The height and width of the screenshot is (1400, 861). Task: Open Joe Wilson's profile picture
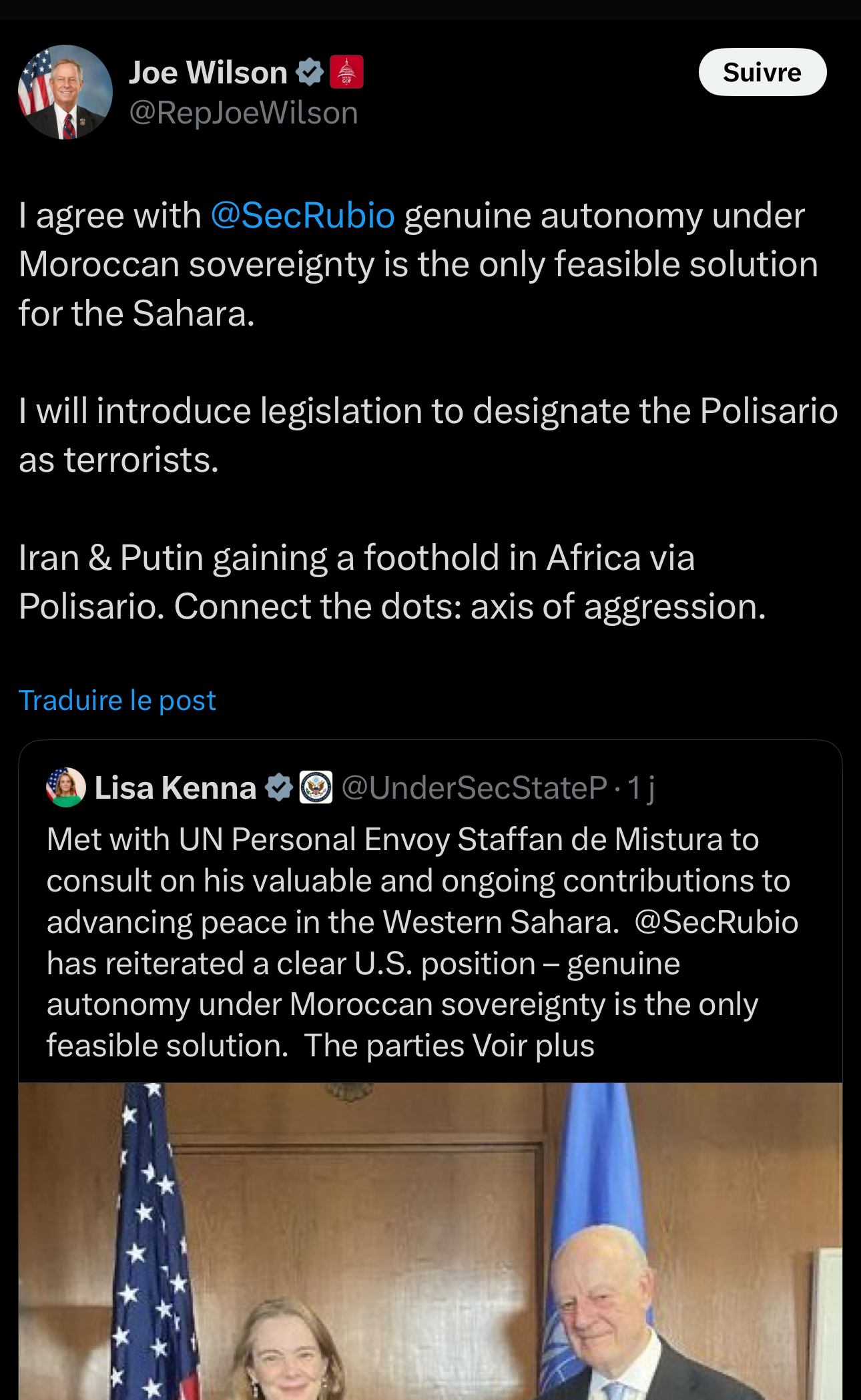(65, 92)
